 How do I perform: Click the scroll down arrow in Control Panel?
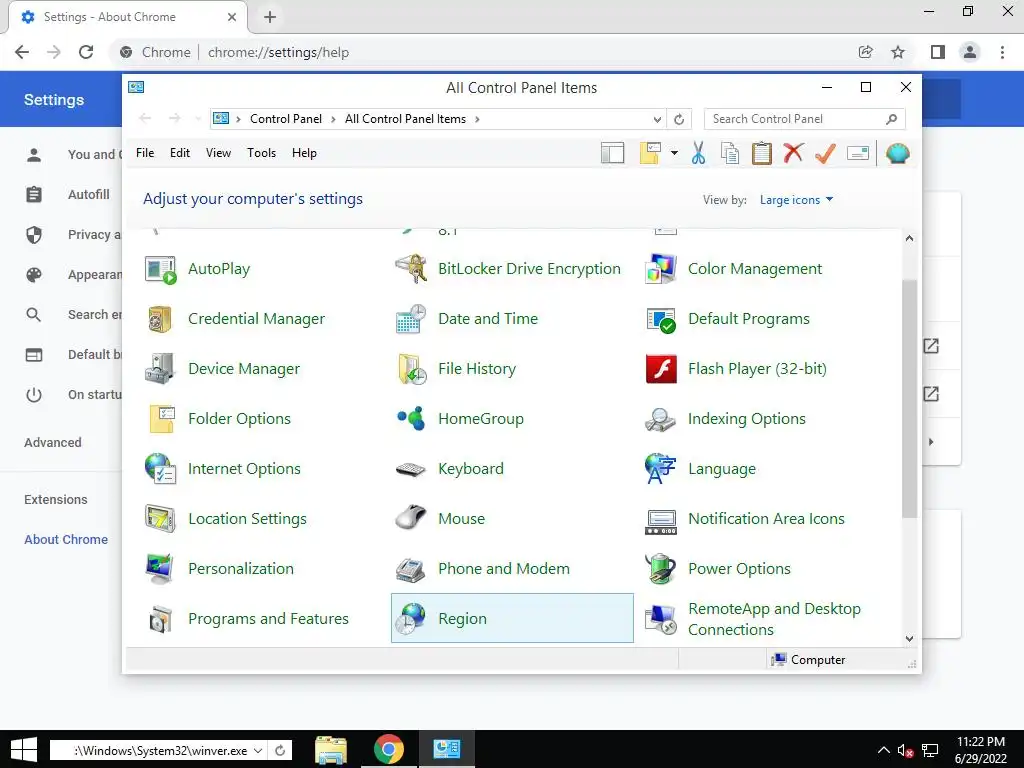909,639
